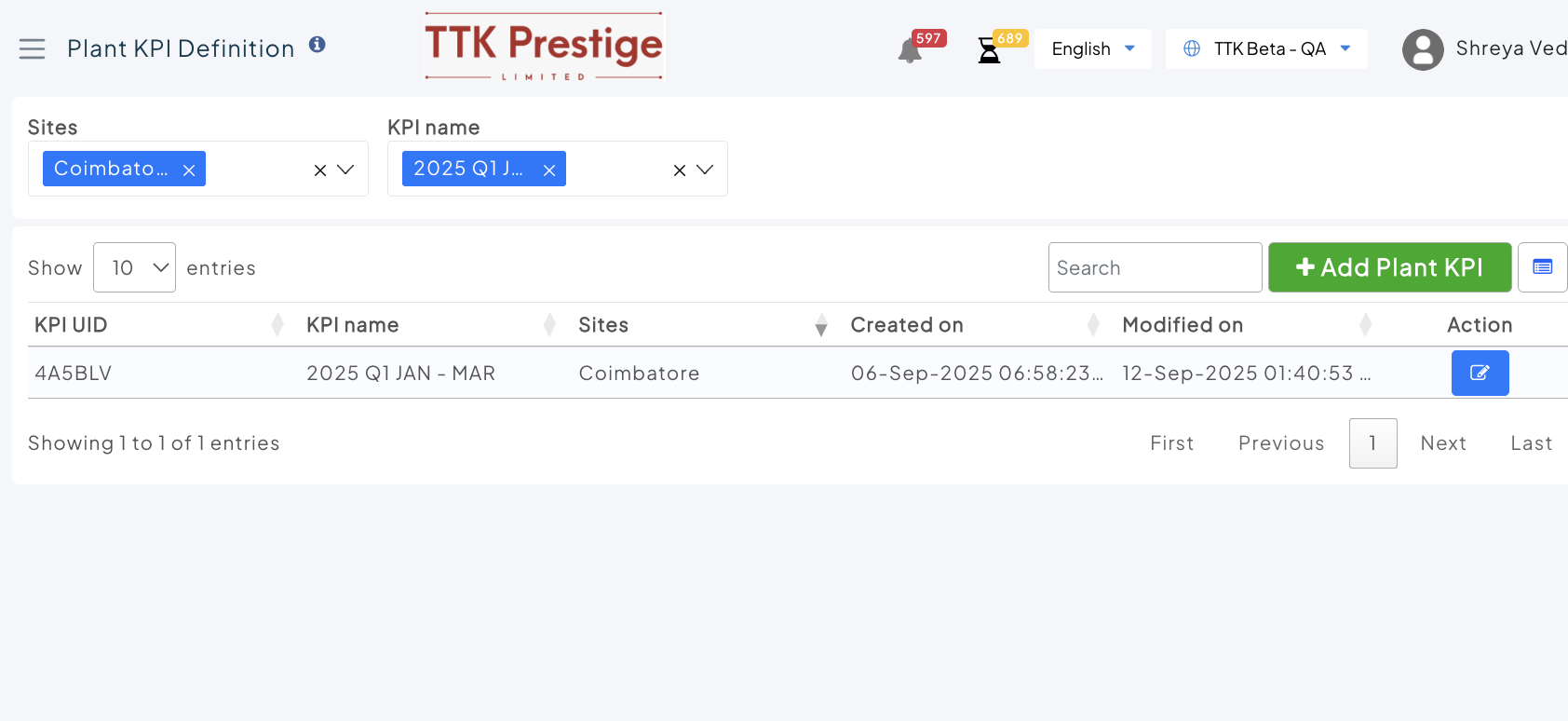Click the Add Plant KPI button
This screenshot has width=1568, height=721.
1389,267
